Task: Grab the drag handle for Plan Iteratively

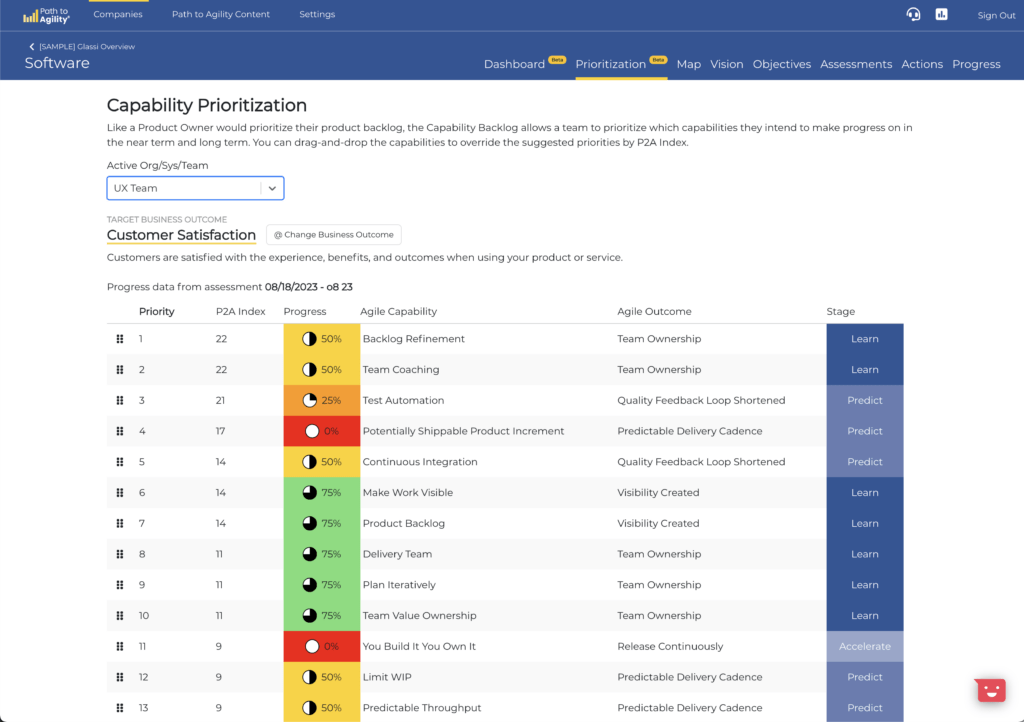Action: 120,584
